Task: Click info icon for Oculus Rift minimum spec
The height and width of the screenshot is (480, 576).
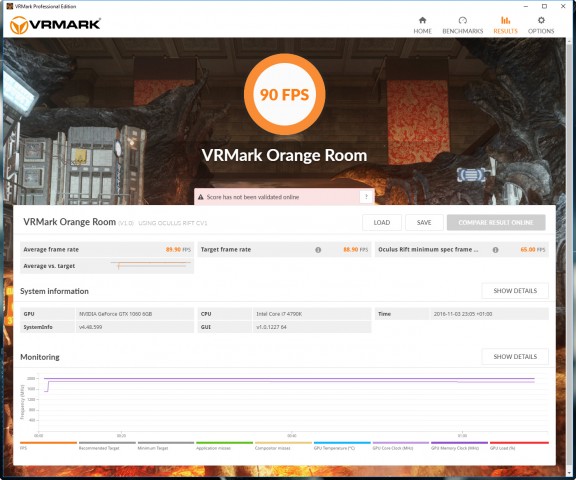Action: [x=495, y=250]
